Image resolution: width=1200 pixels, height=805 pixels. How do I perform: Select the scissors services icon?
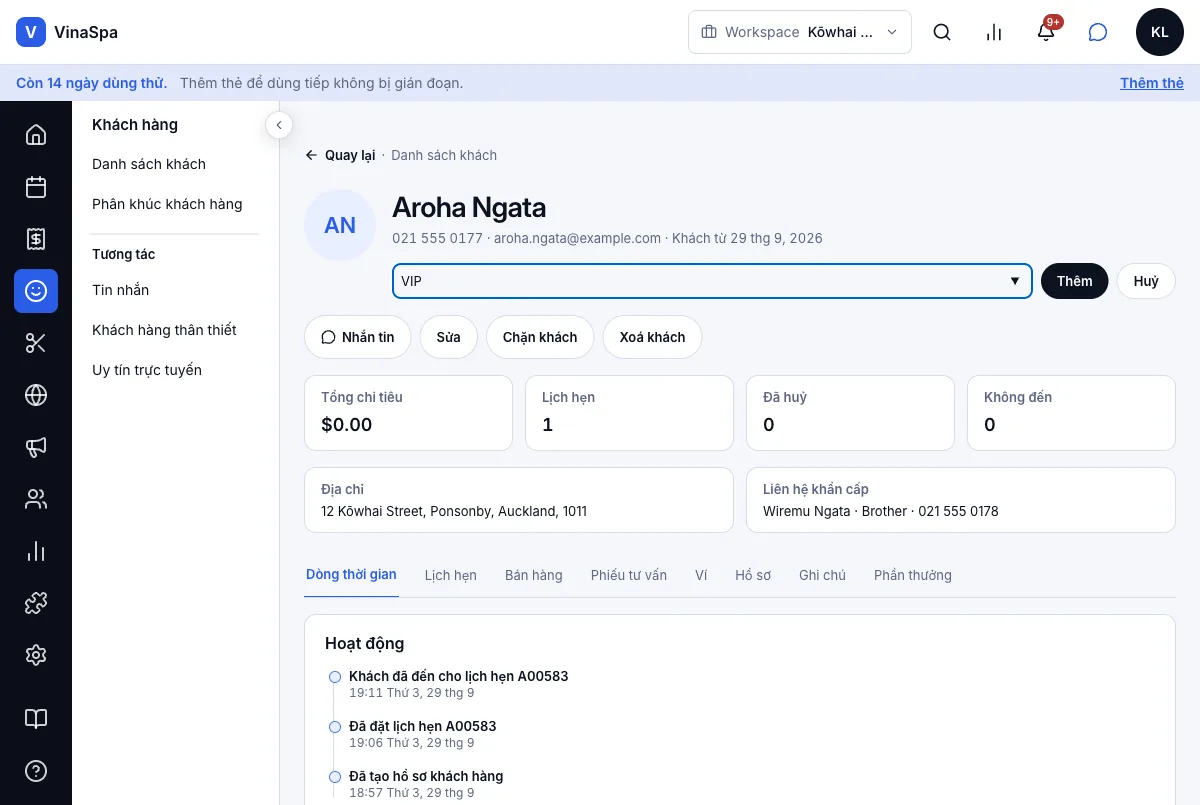(x=36, y=343)
